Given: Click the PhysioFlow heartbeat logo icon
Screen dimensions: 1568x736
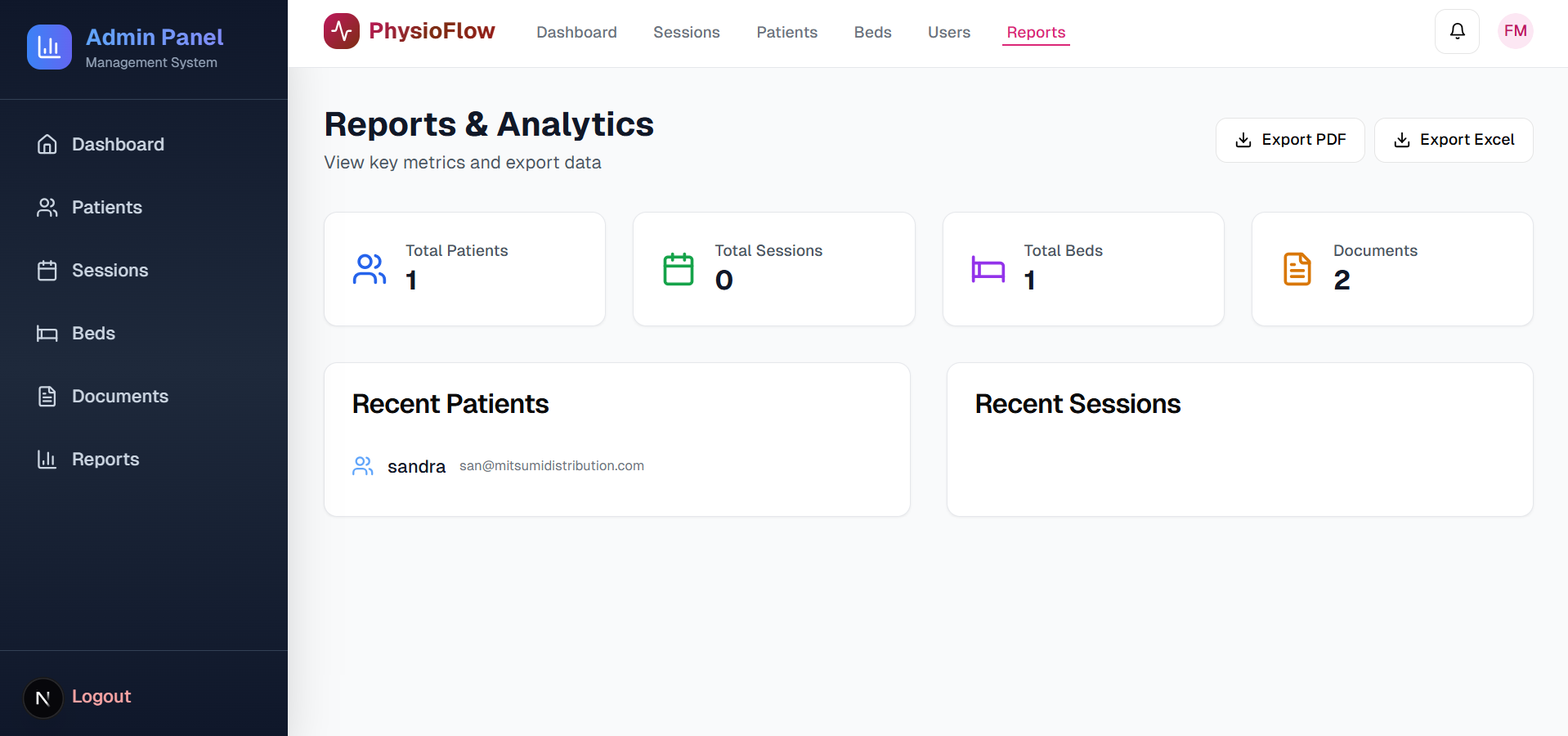Looking at the screenshot, I should click(342, 31).
